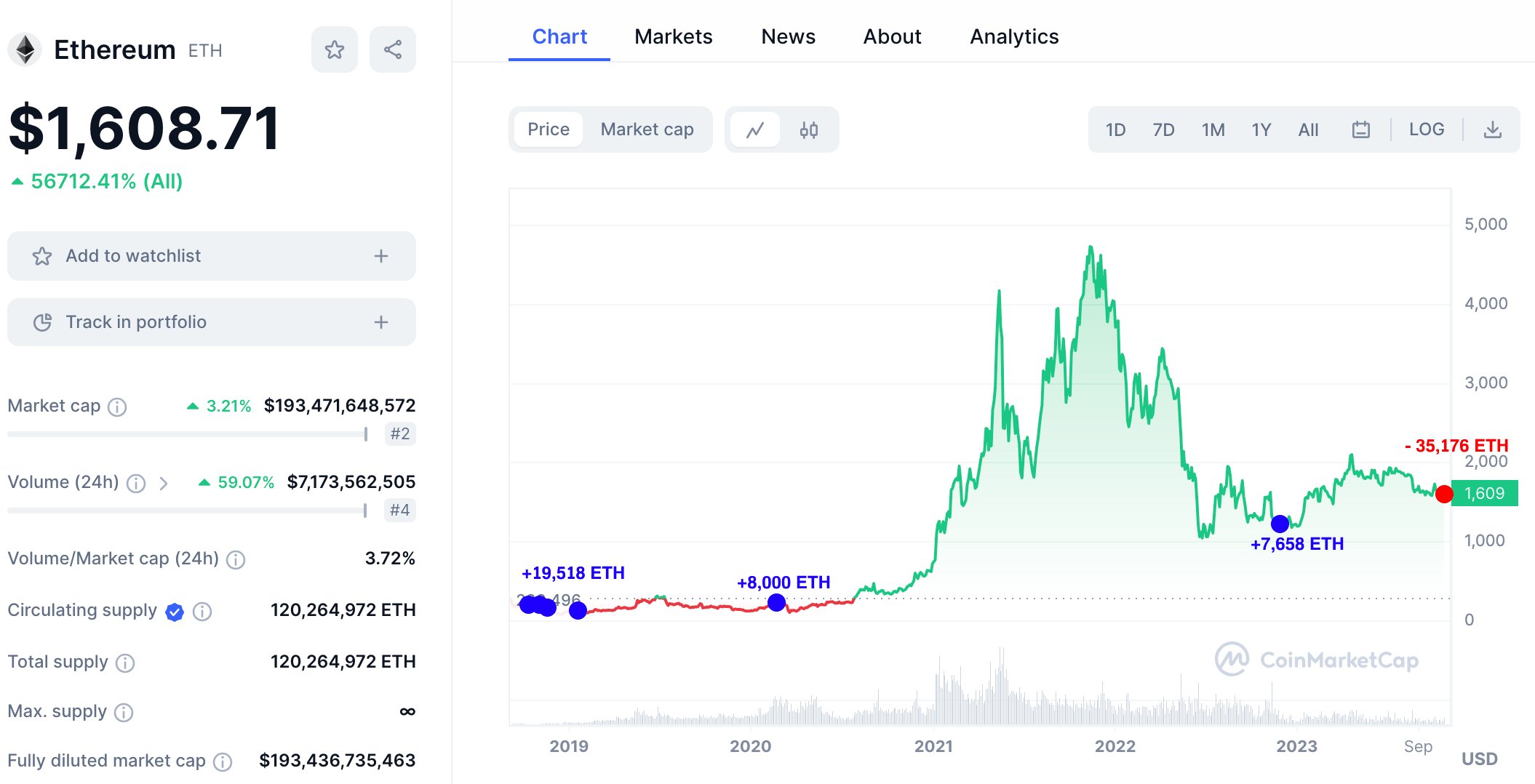The height and width of the screenshot is (784, 1535).
Task: Open the share options icon
Action: click(x=392, y=49)
